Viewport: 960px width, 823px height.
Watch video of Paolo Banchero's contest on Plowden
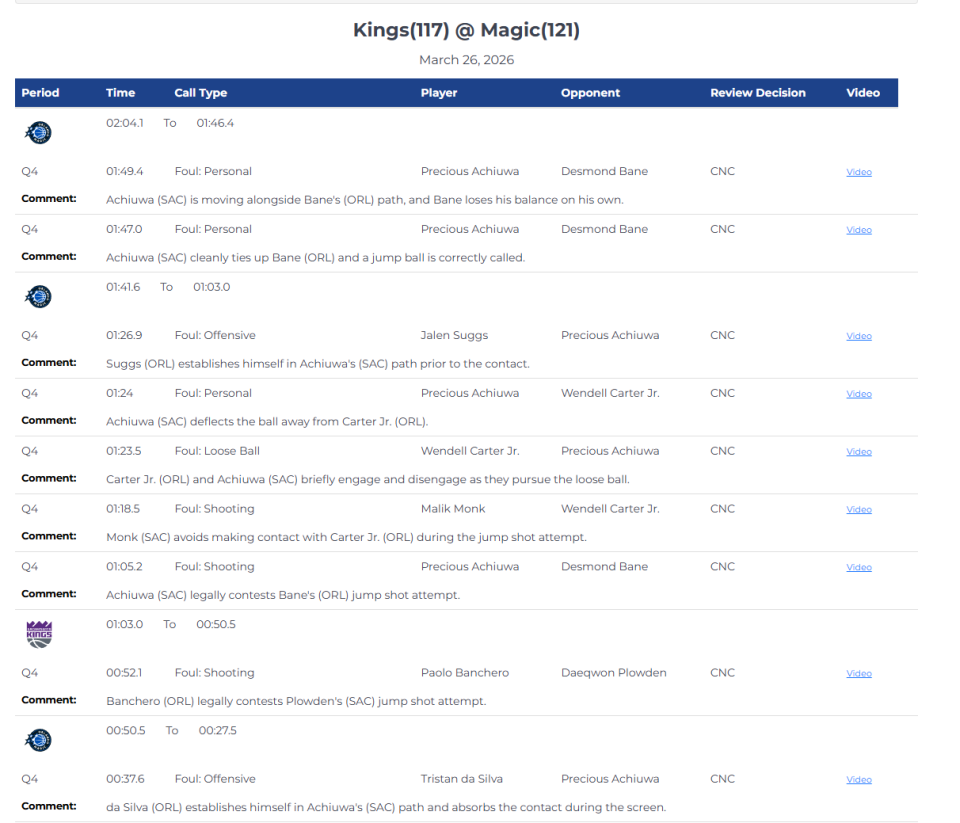pyautogui.click(x=859, y=674)
